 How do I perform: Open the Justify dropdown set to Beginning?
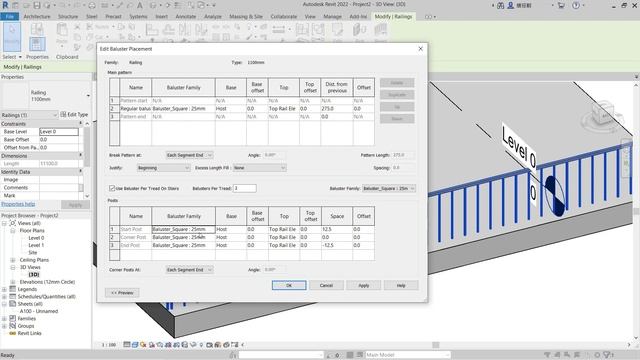pyautogui.click(x=163, y=168)
